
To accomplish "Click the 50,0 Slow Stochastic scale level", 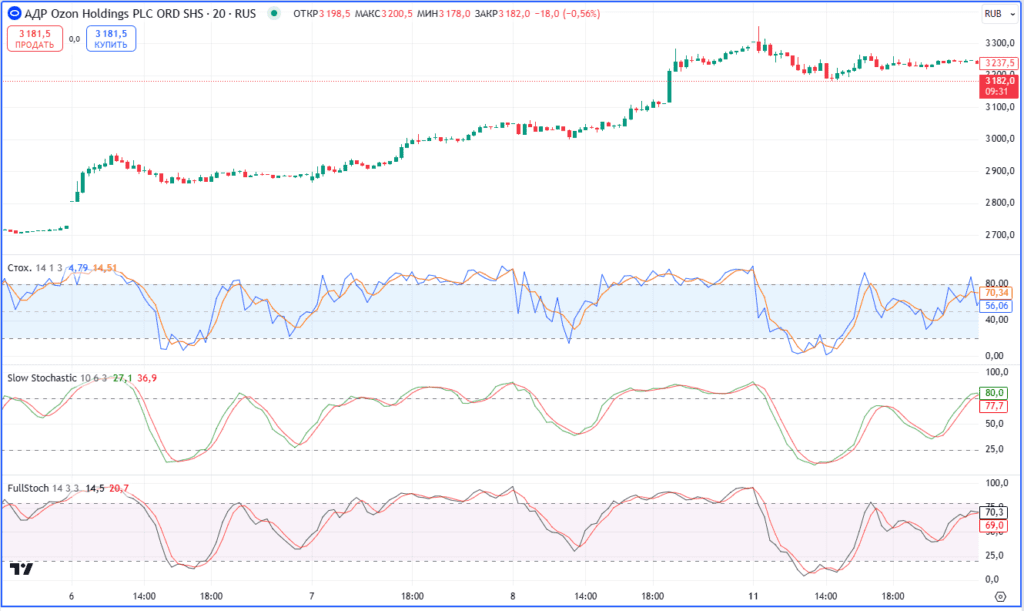I will [x=994, y=424].
